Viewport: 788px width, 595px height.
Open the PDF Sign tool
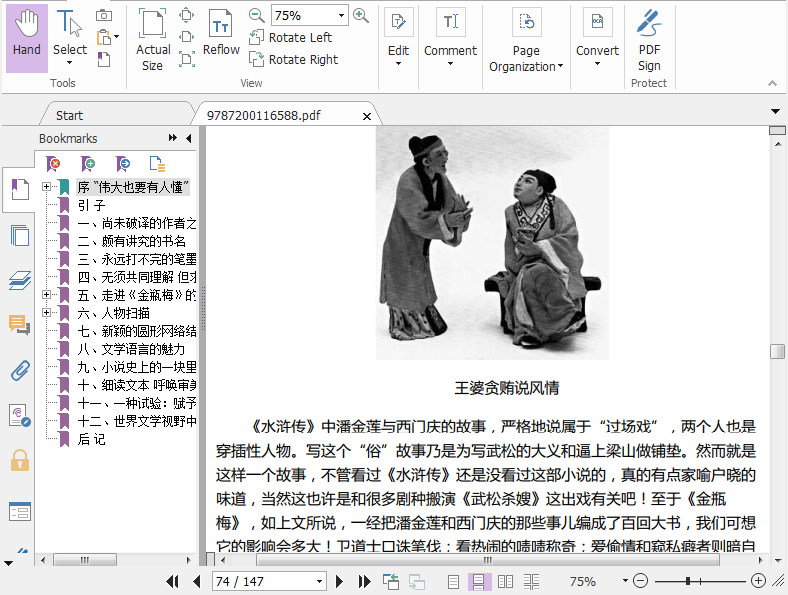click(x=649, y=39)
